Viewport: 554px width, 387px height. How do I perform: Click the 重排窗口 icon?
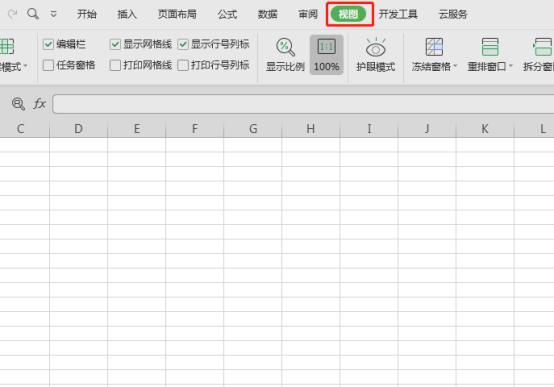click(x=490, y=47)
